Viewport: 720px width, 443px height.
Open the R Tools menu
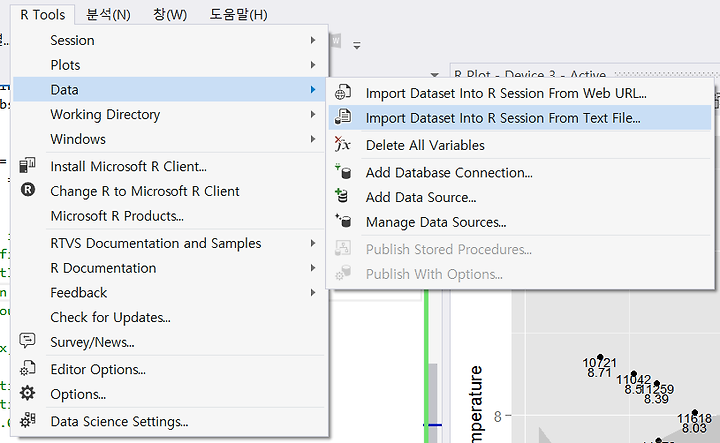tap(43, 15)
